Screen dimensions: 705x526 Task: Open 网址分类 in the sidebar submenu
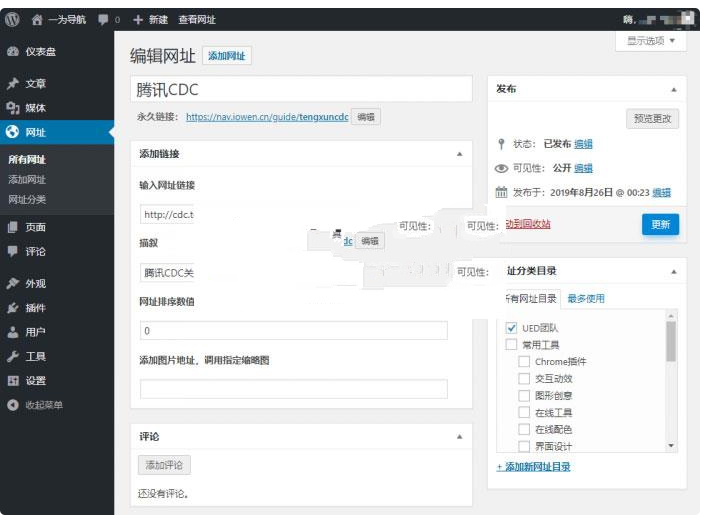click(x=27, y=199)
